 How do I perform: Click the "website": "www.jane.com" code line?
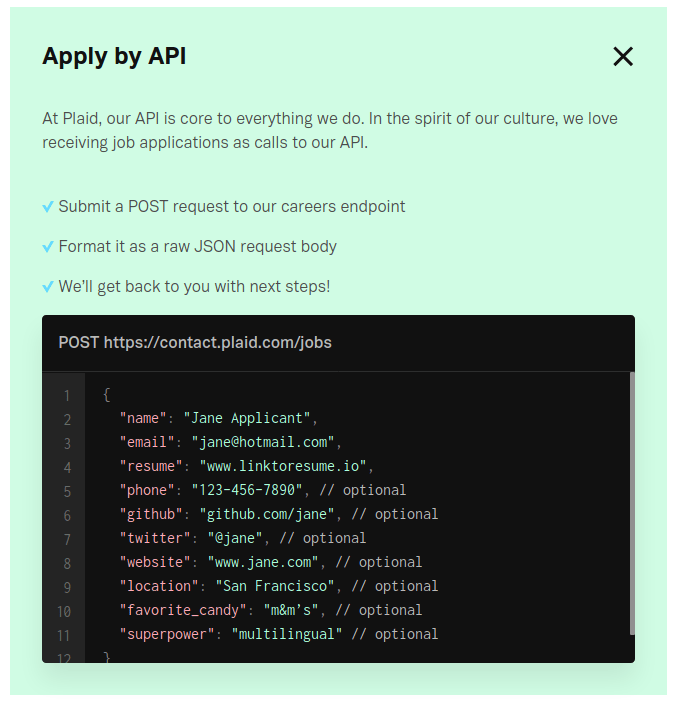pyautogui.click(x=271, y=562)
